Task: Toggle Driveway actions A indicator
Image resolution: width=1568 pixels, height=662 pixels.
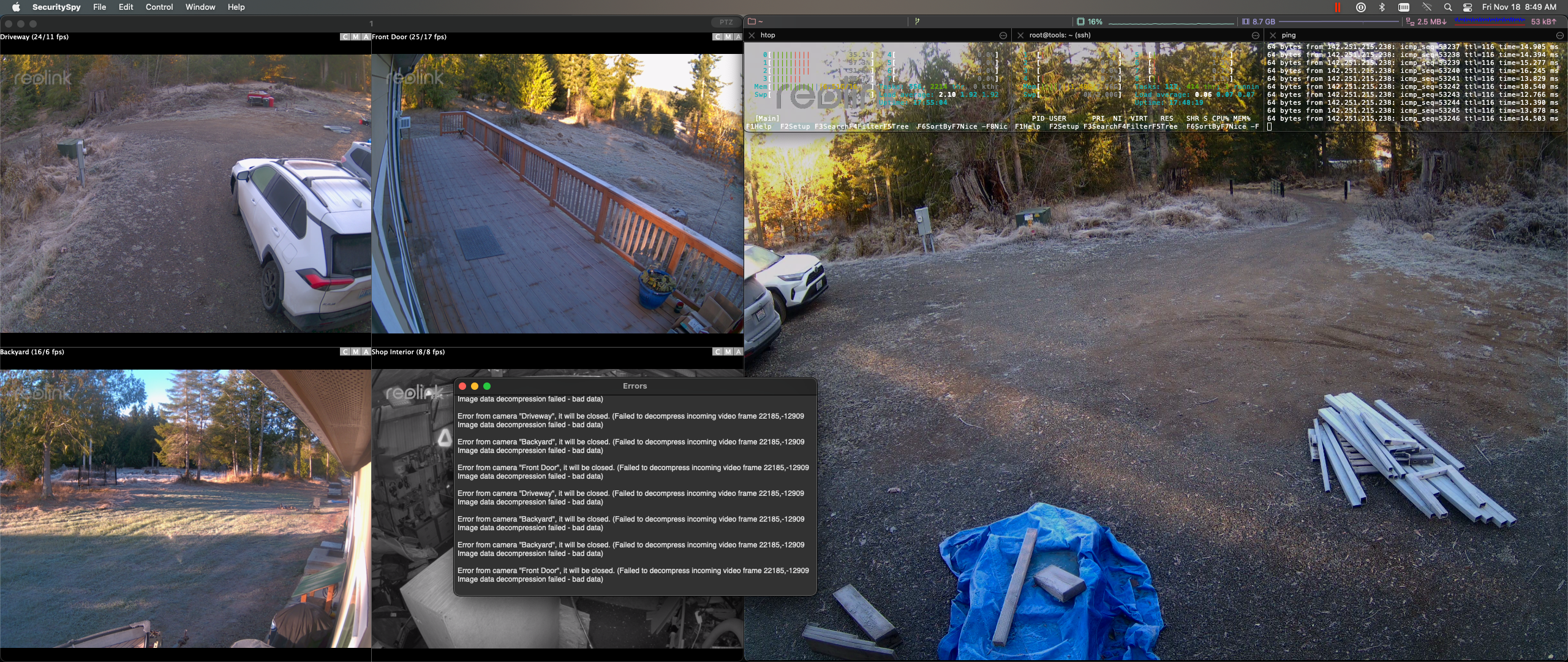Action: click(x=366, y=37)
